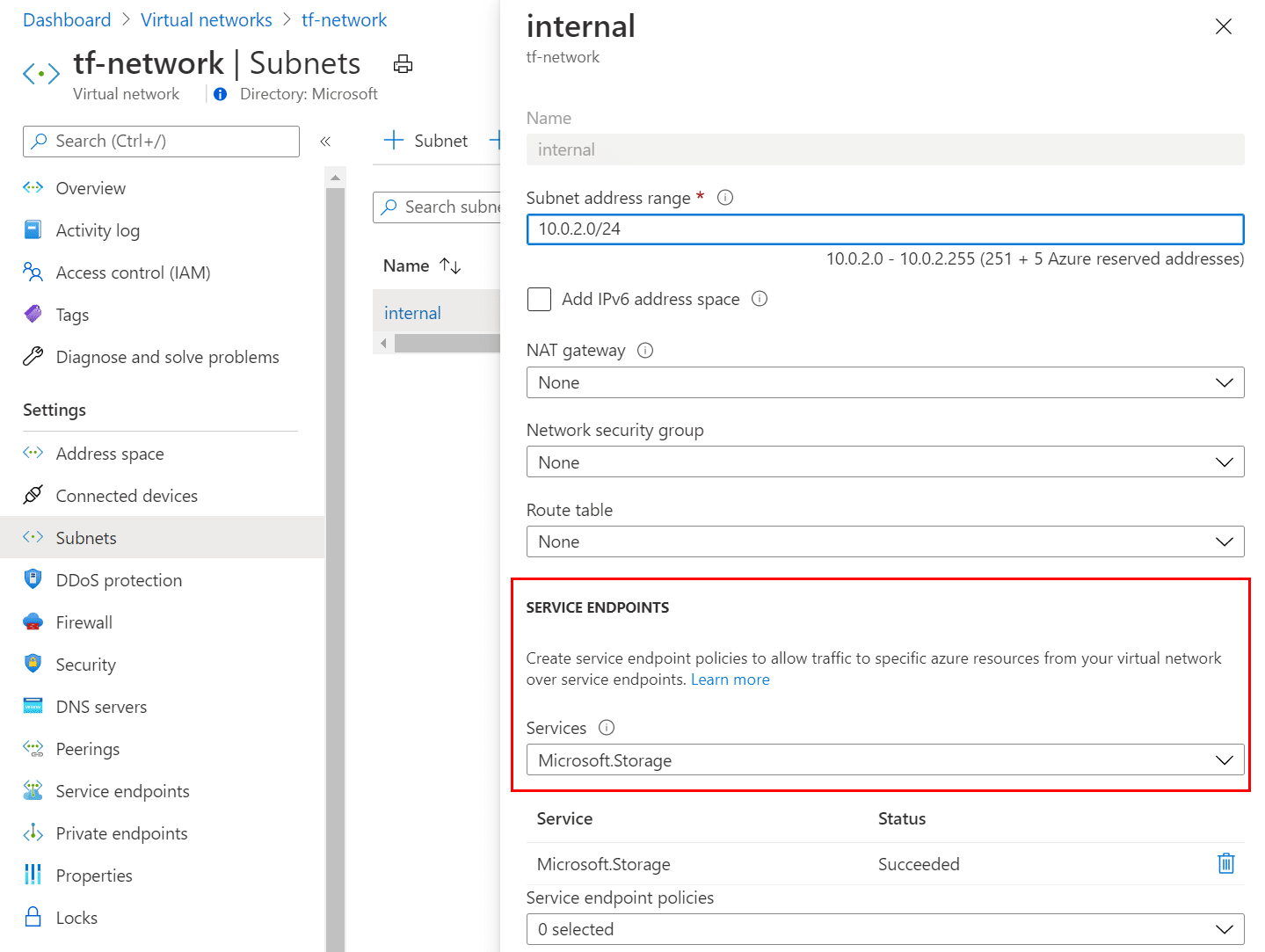
Task: Open DDoS protection settings
Action: tap(117, 579)
